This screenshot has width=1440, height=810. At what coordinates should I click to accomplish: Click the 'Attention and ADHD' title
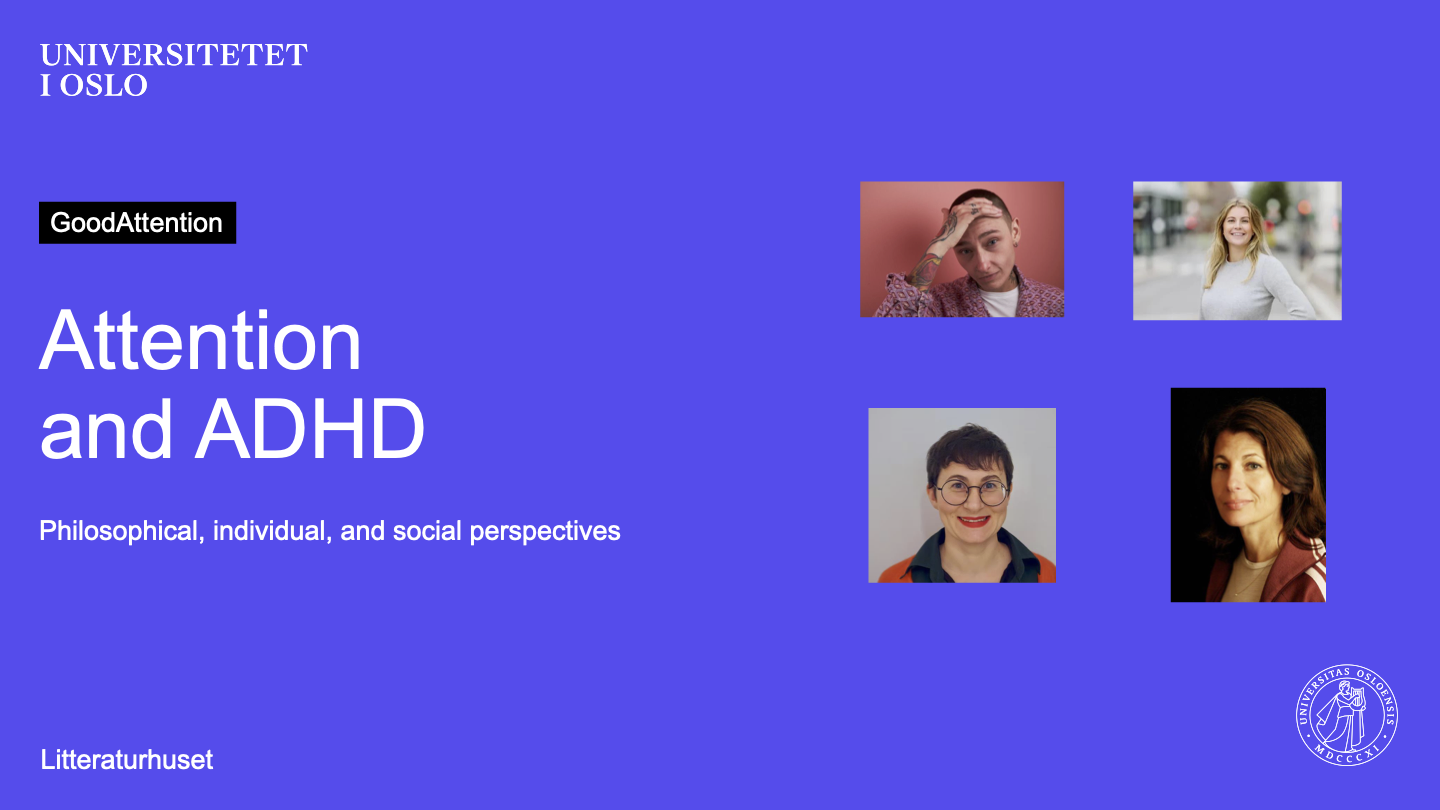click(232, 384)
